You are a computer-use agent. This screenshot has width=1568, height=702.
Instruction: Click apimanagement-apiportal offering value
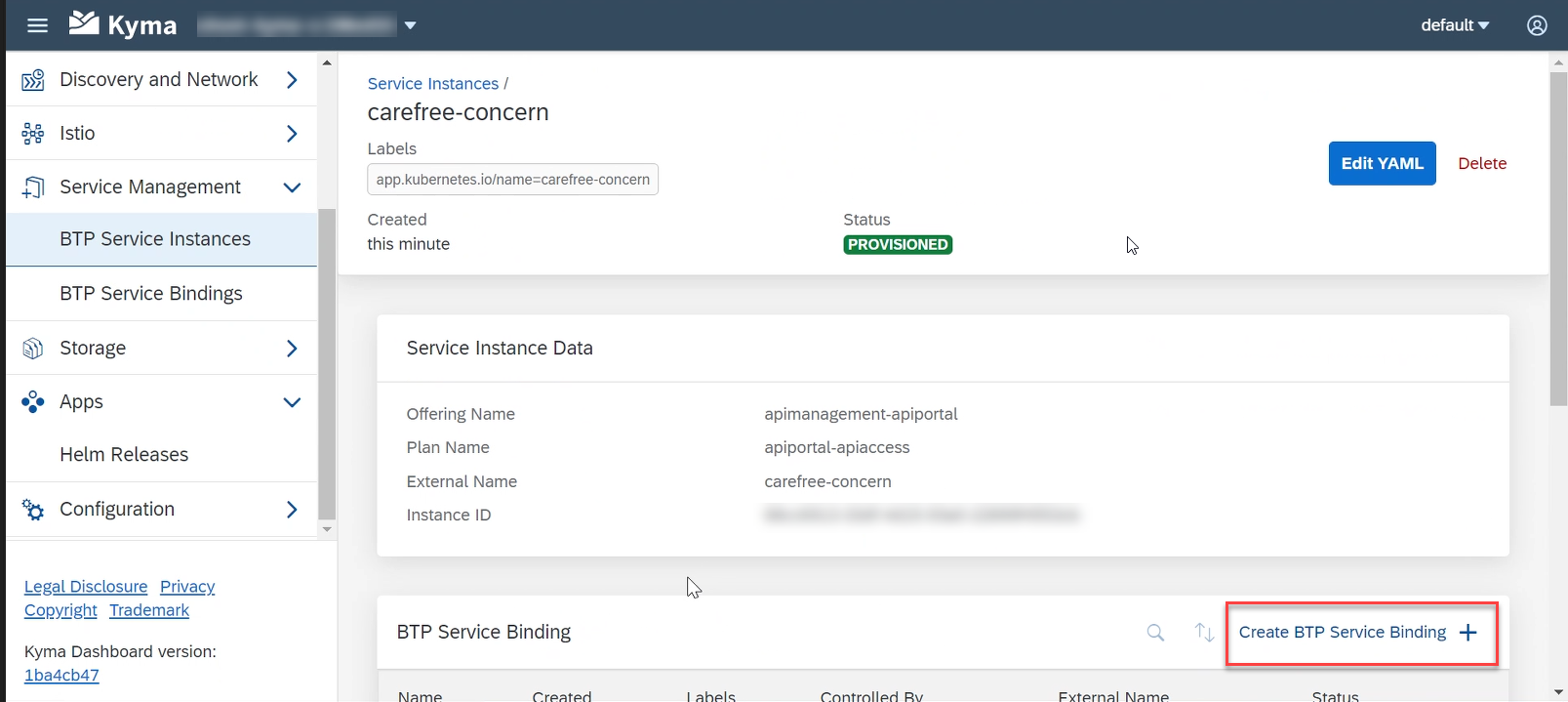(x=861, y=414)
